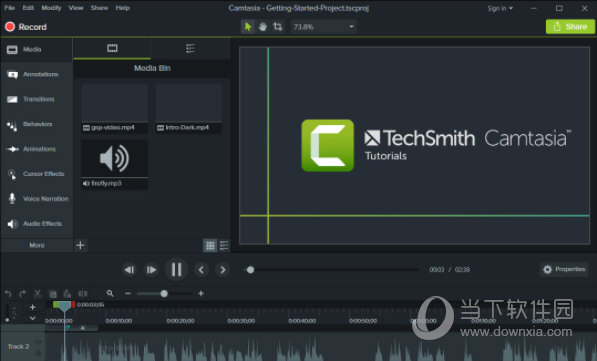Image resolution: width=597 pixels, height=361 pixels.
Task: Switch Media Bin to details list view
Action: click(x=224, y=246)
